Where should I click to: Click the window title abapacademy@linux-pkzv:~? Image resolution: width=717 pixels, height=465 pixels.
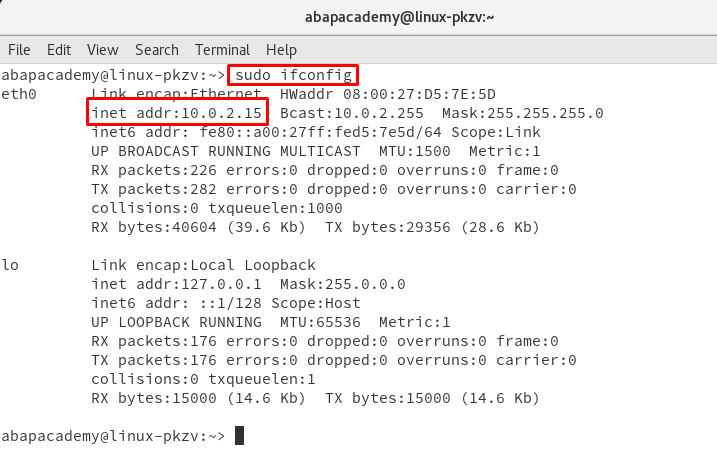tap(400, 17)
